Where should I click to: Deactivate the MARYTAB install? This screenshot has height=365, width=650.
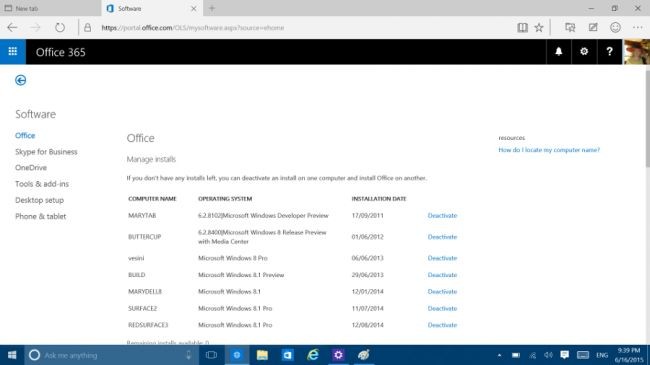coord(442,215)
